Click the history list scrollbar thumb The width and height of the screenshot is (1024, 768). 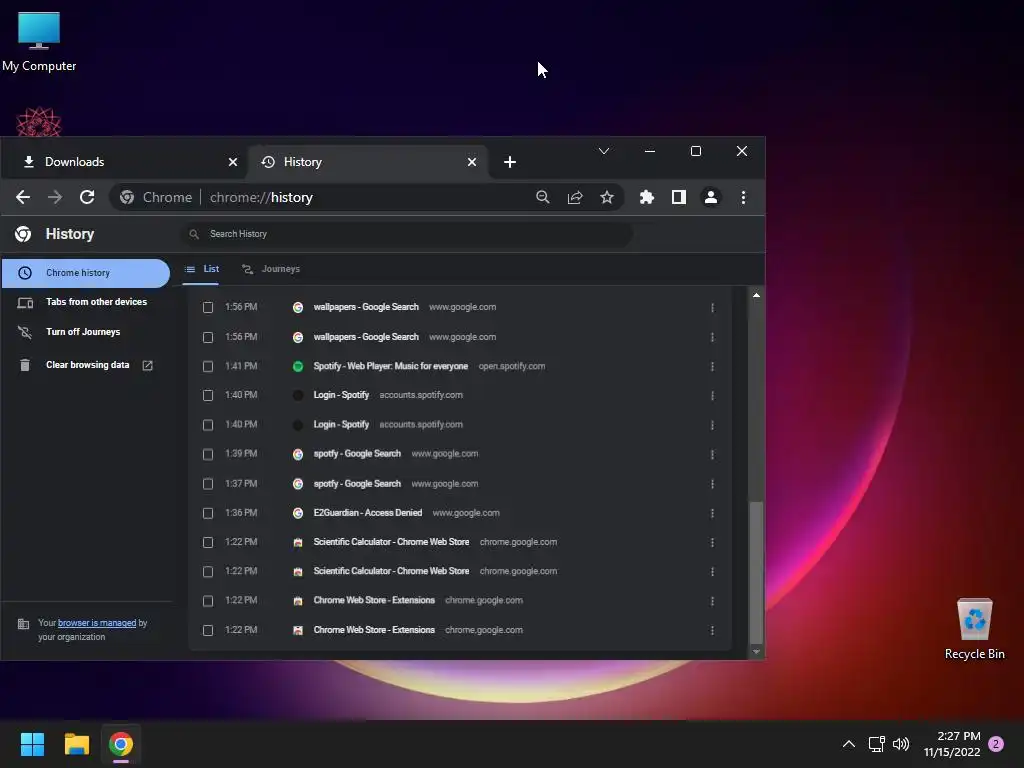[x=756, y=573]
